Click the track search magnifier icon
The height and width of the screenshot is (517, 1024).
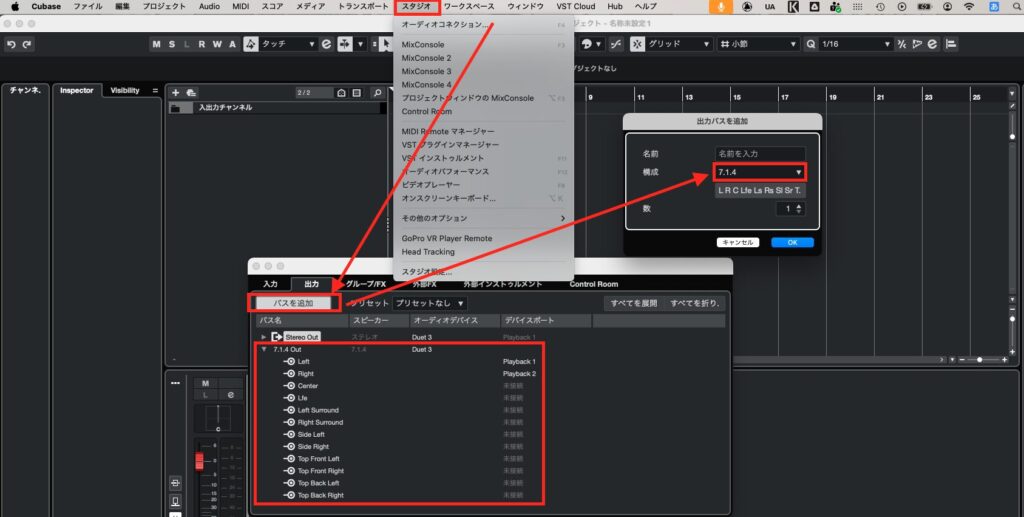tap(377, 92)
